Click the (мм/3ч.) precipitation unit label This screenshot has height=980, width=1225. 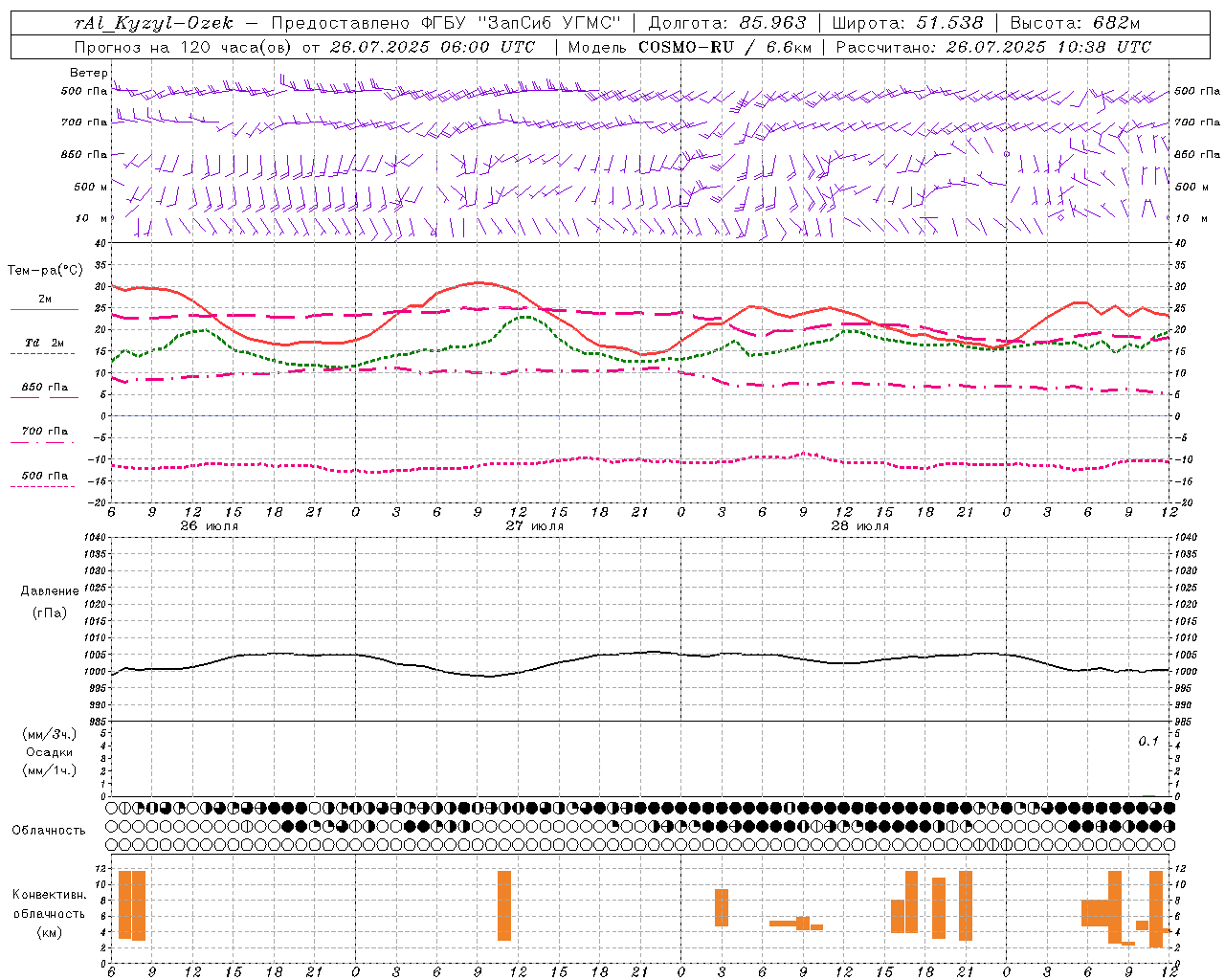click(50, 734)
